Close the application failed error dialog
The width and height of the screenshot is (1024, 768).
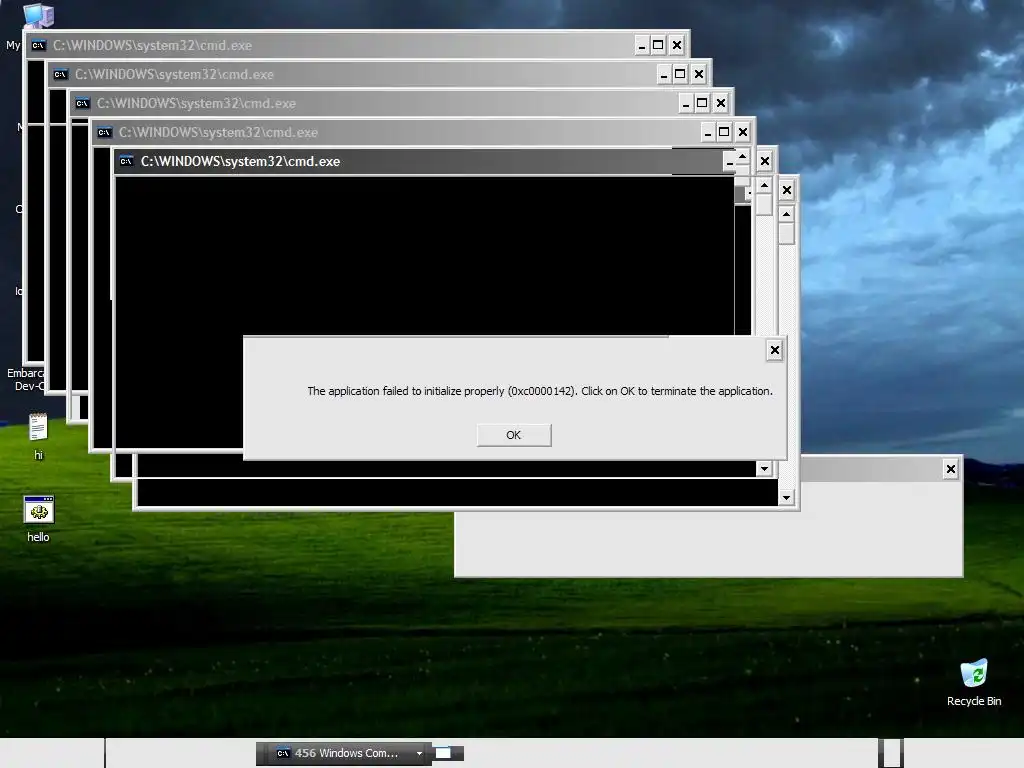775,350
